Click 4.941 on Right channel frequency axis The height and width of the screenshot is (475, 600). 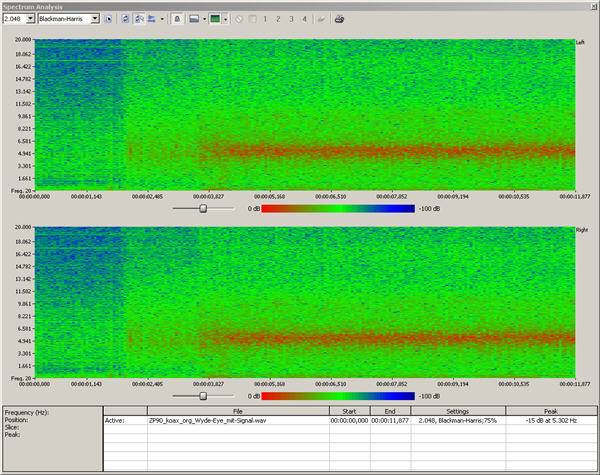coord(23,341)
